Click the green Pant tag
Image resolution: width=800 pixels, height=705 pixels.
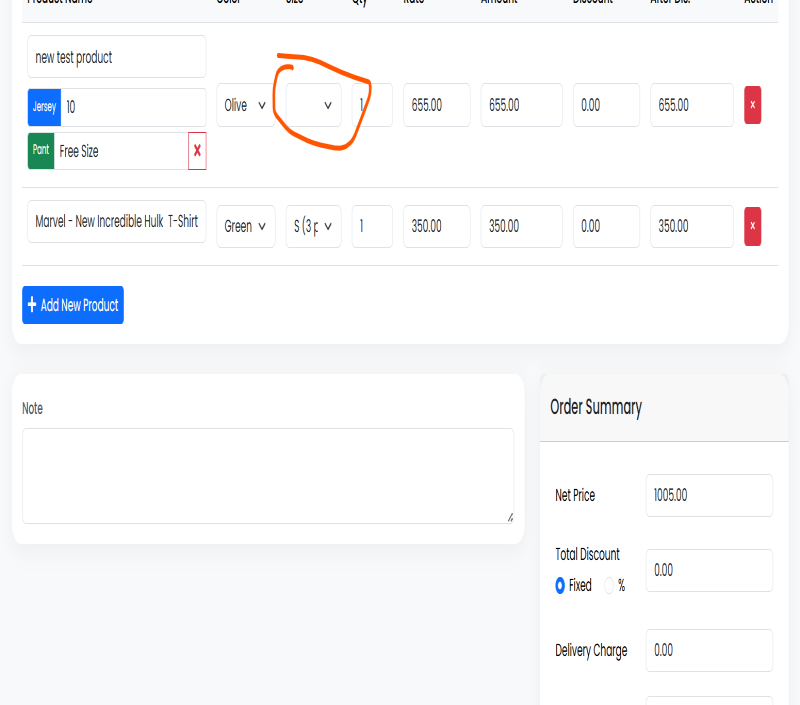pyautogui.click(x=41, y=150)
